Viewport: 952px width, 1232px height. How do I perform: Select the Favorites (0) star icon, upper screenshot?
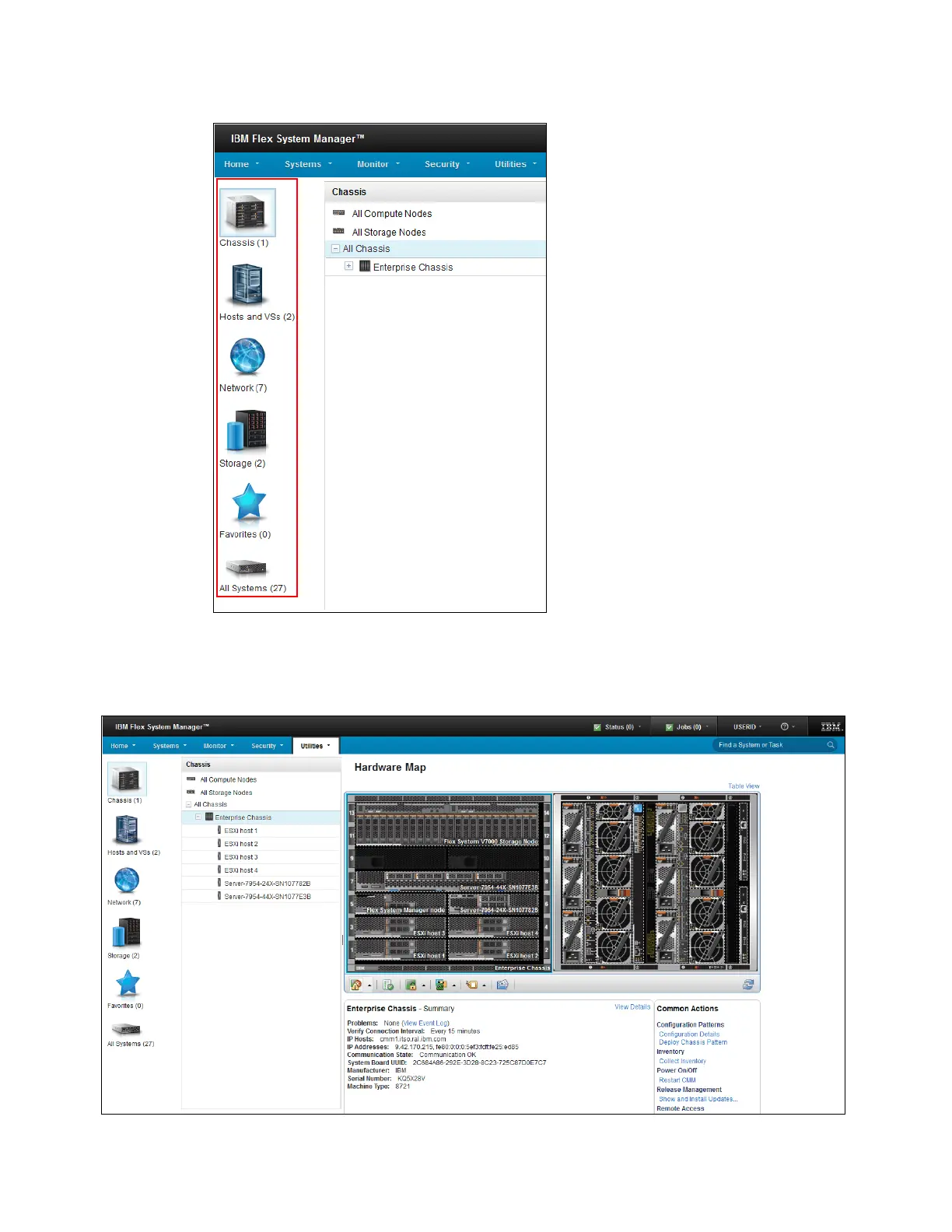click(249, 502)
